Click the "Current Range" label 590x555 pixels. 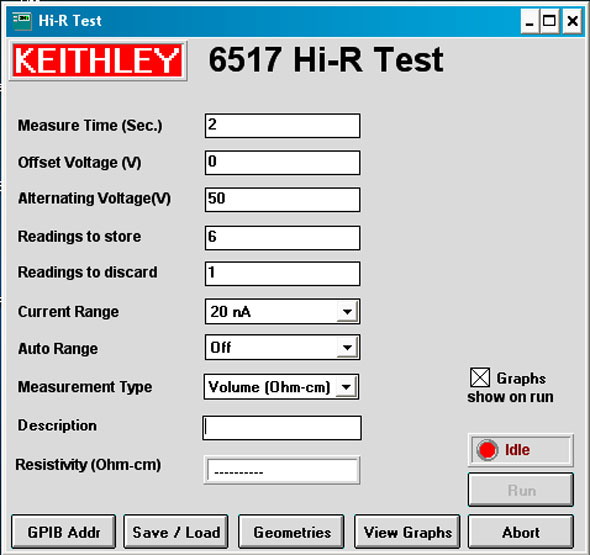[x=68, y=312]
